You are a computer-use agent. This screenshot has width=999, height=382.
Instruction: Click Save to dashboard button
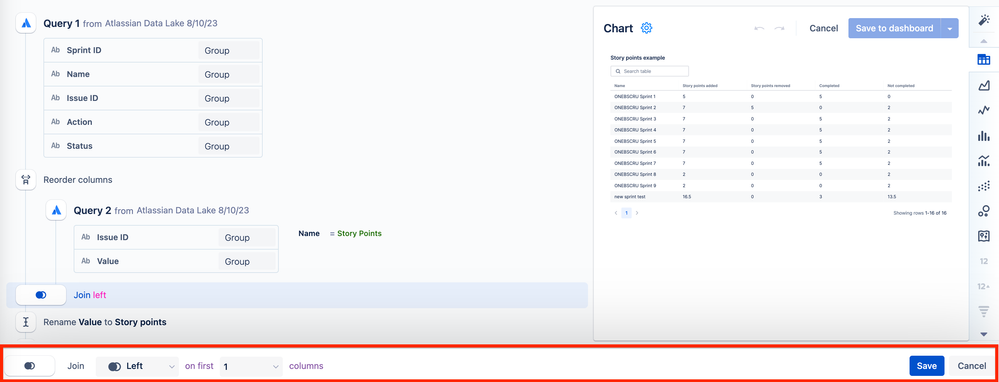[895, 28]
